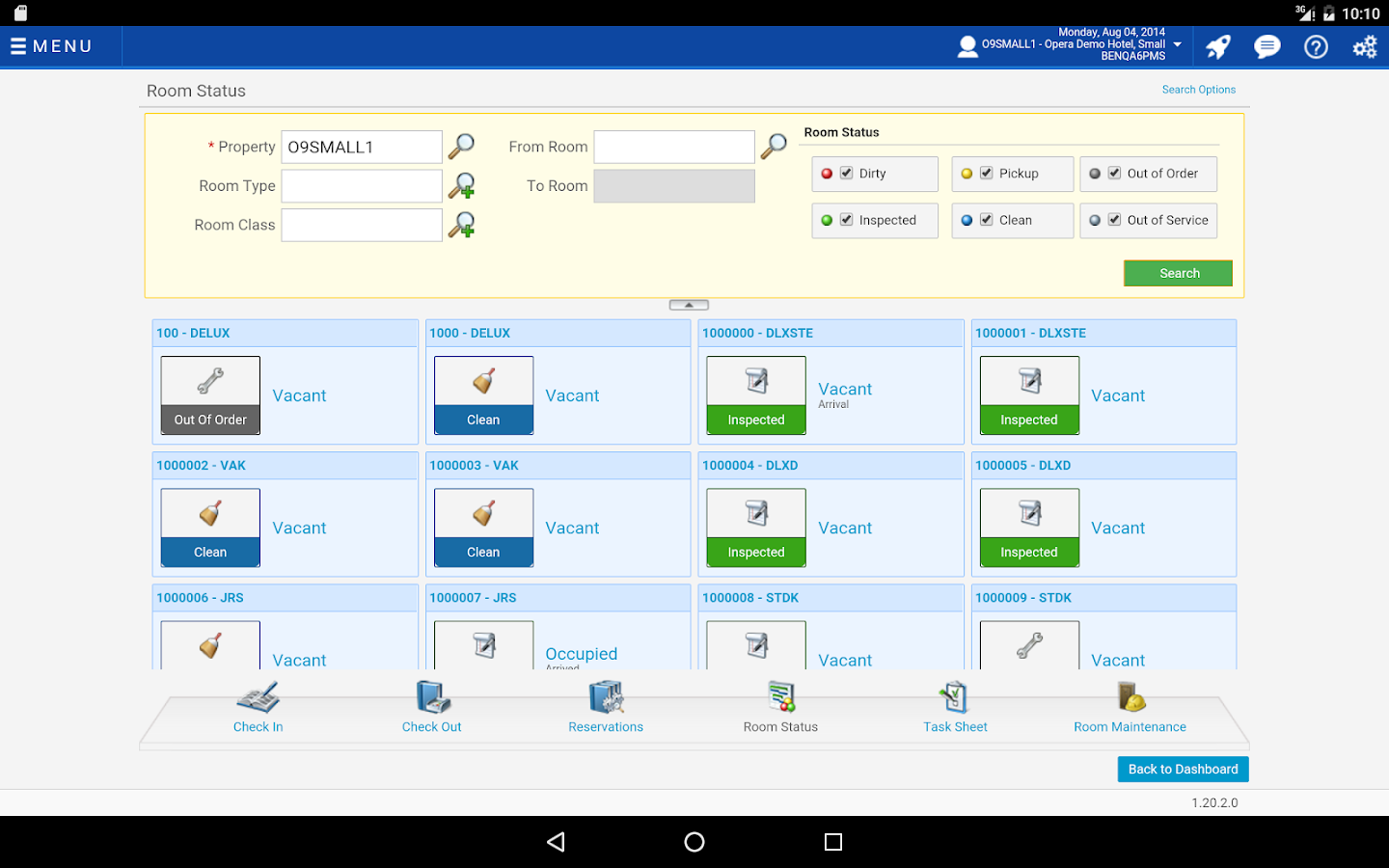
Task: Select room header 1000005 - DLXD
Action: [1103, 465]
